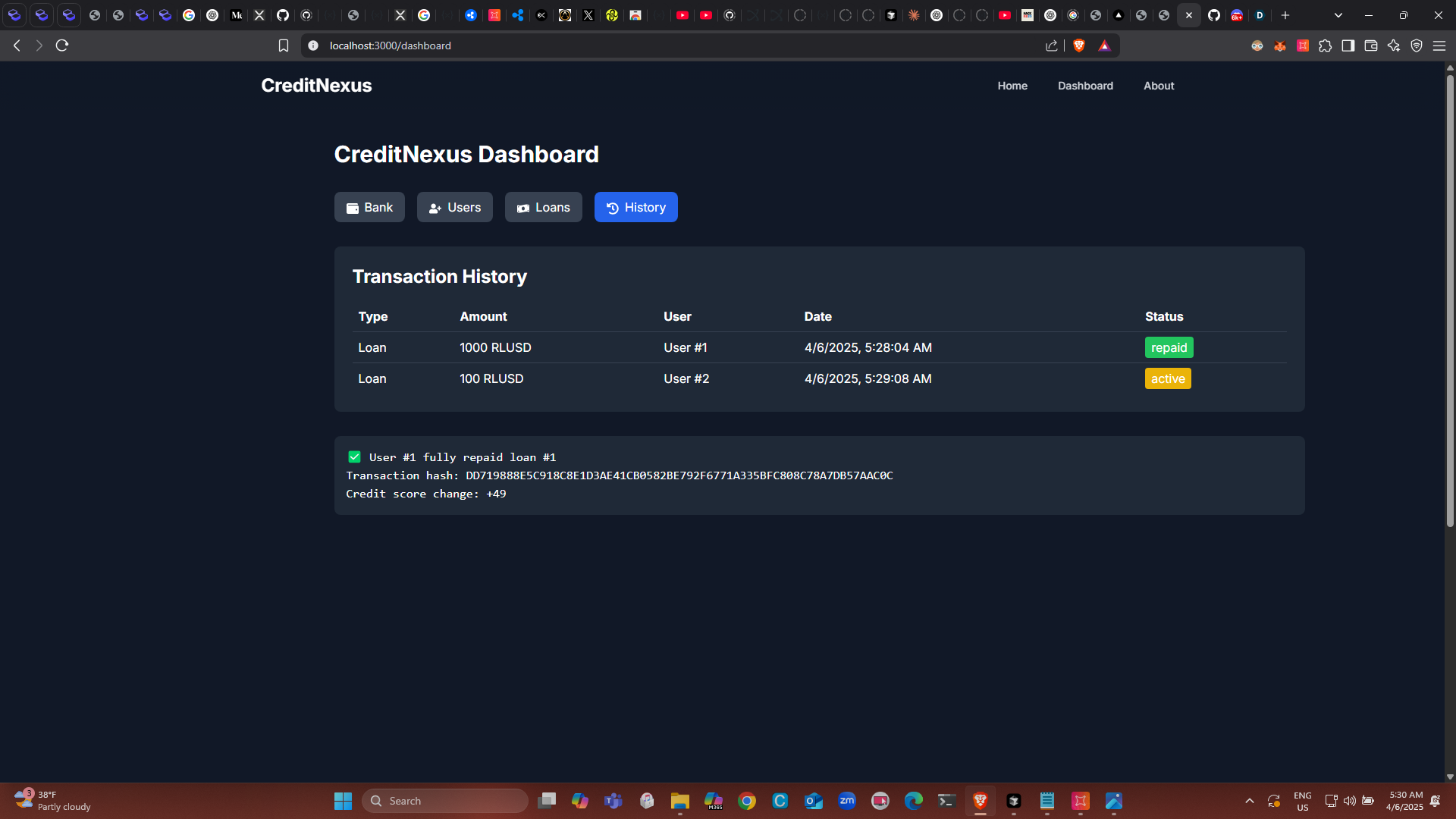Go to the About page link
Screen dimensions: 1456x819
[x=1158, y=86]
